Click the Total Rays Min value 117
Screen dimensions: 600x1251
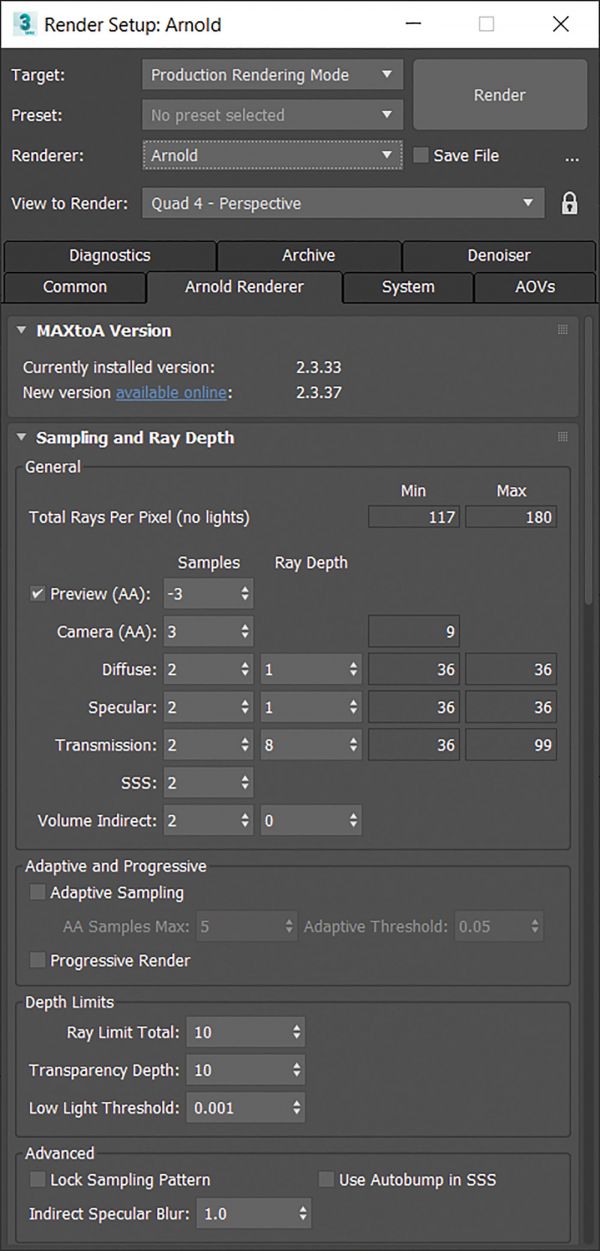pos(414,517)
